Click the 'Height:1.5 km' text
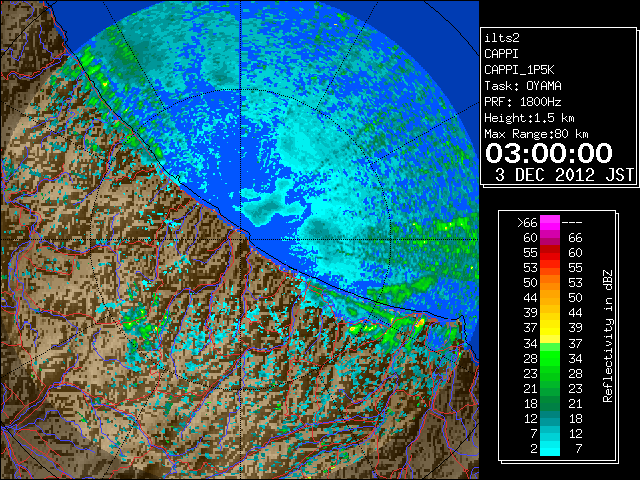Image resolution: width=640 pixels, height=480 pixels. (529, 118)
